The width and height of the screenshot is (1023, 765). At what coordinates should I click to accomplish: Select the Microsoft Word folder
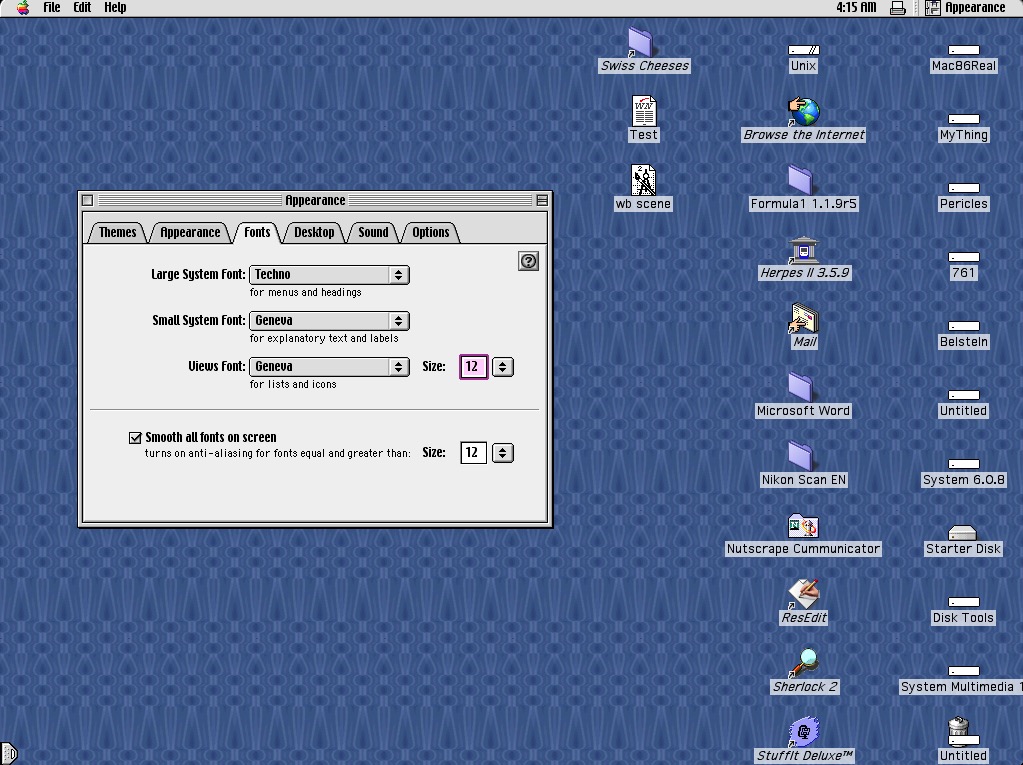click(x=800, y=387)
